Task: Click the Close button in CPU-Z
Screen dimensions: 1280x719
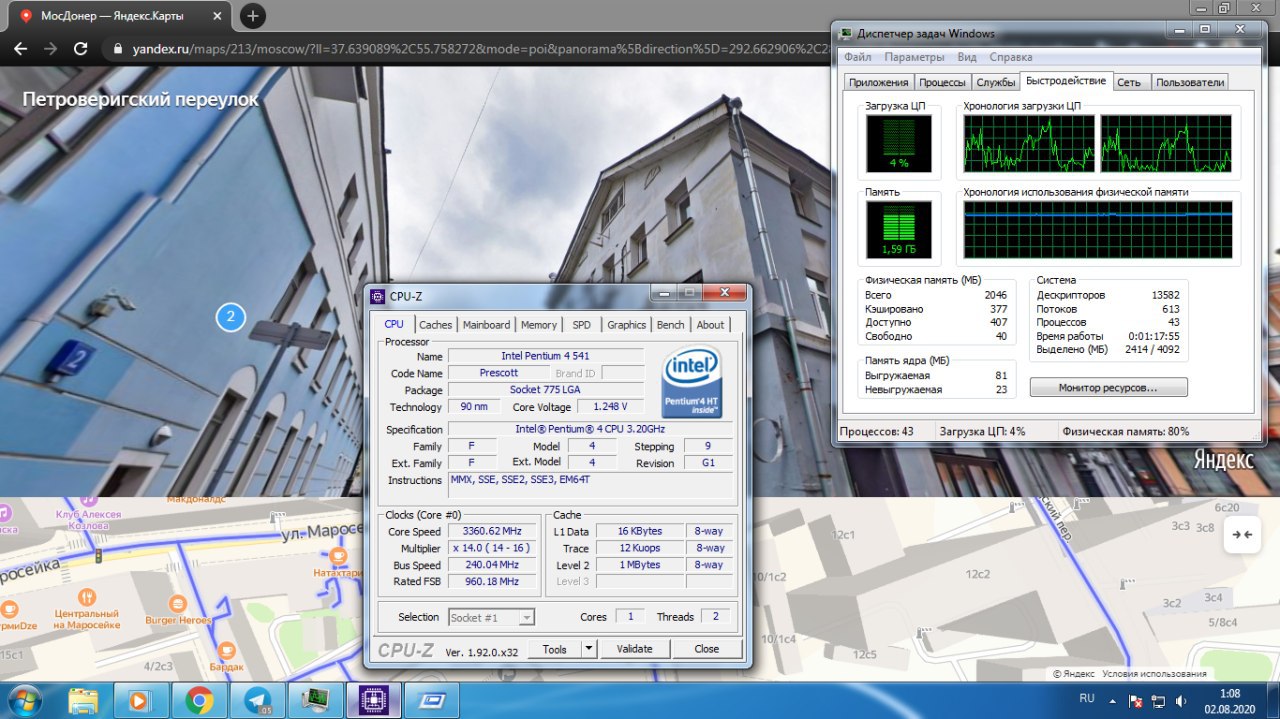Action: pos(706,649)
